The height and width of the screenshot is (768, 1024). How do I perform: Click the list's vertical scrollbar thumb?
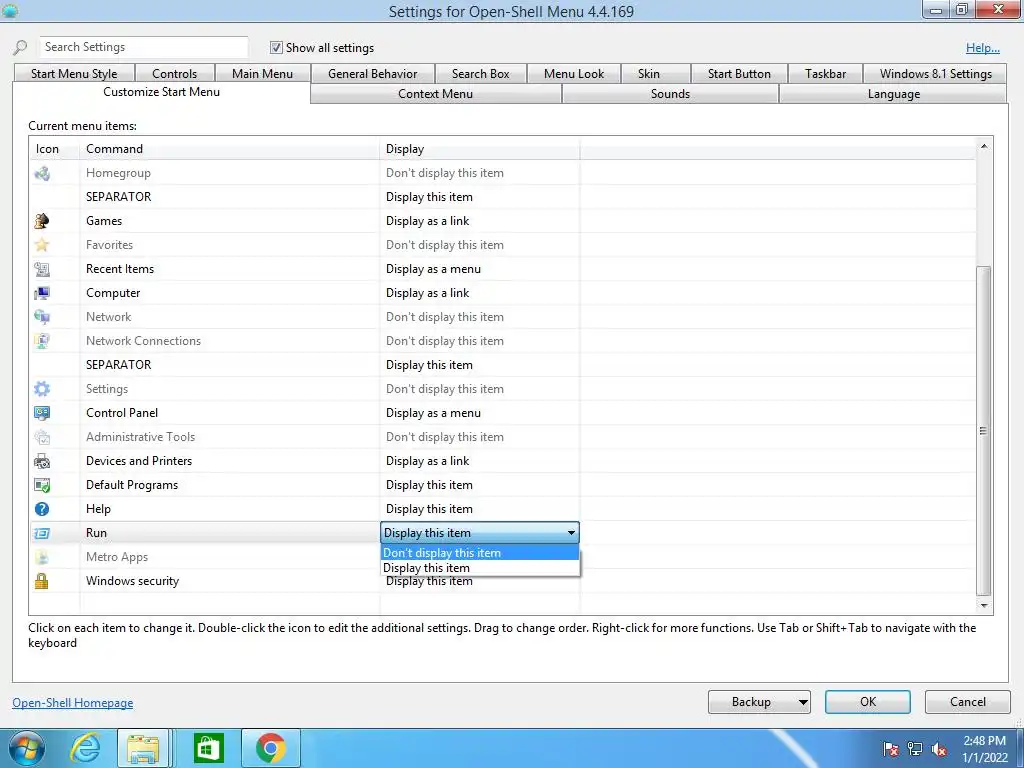[984, 431]
